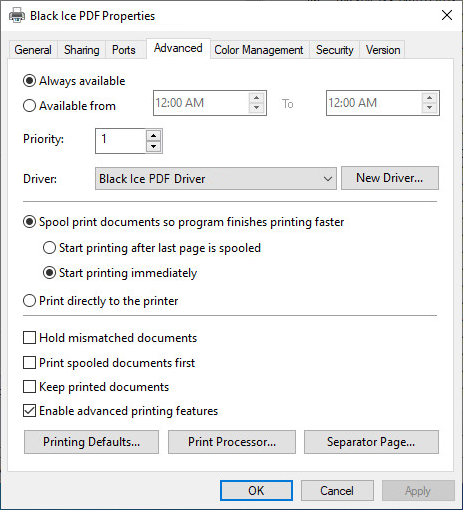Increase Priority with the up arrow
This screenshot has width=463, height=510.
tap(153, 135)
